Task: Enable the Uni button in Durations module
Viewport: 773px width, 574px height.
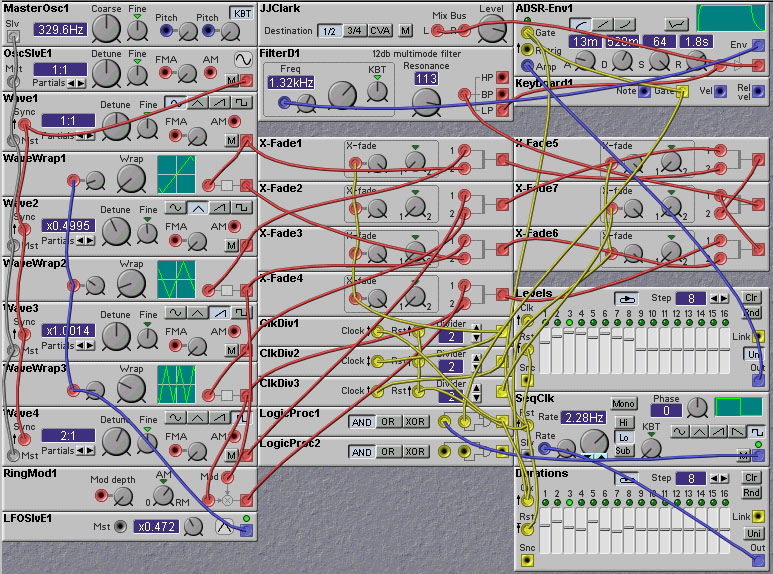Action: (753, 532)
